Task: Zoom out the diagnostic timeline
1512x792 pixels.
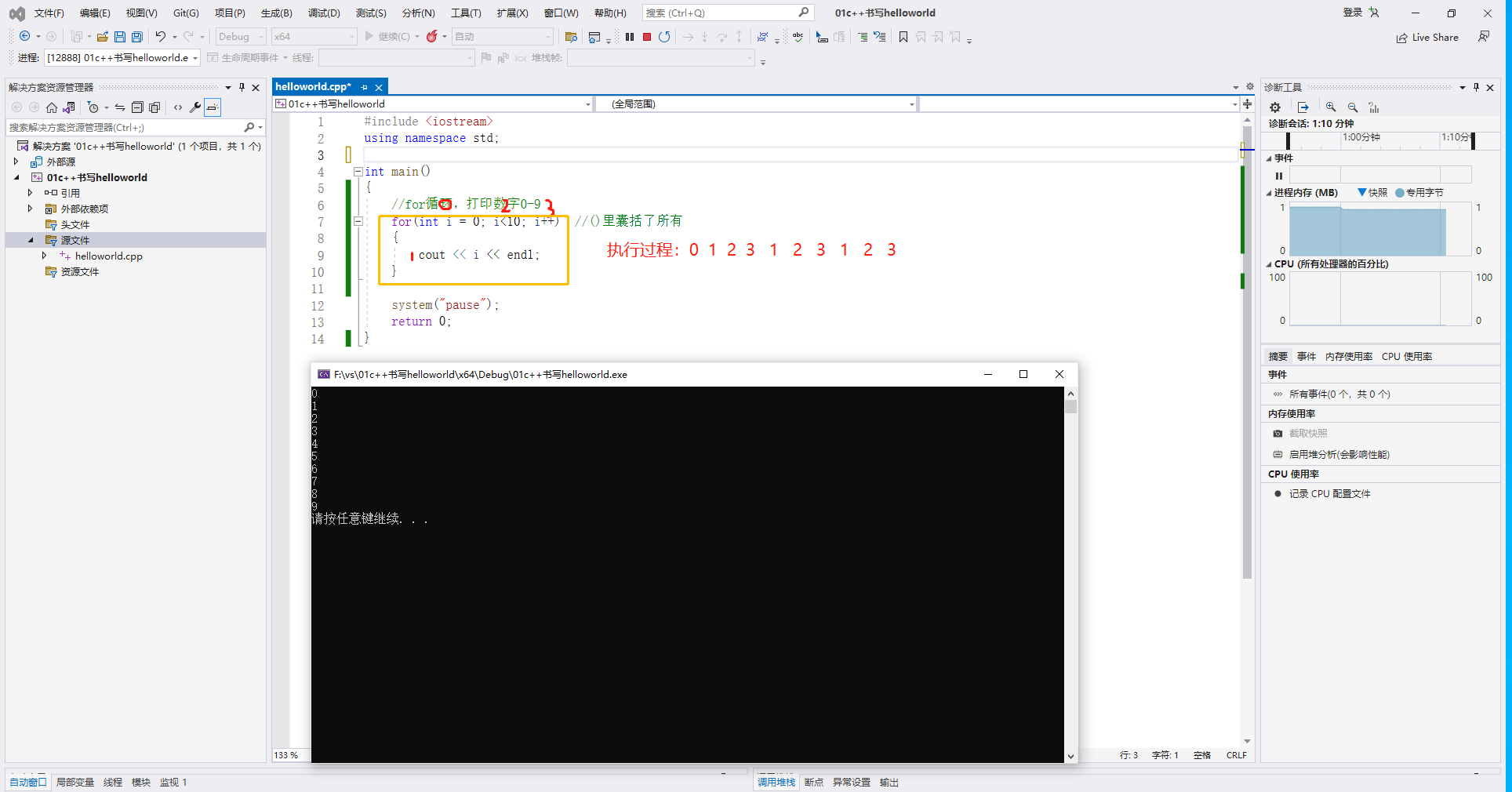Action: (1353, 107)
